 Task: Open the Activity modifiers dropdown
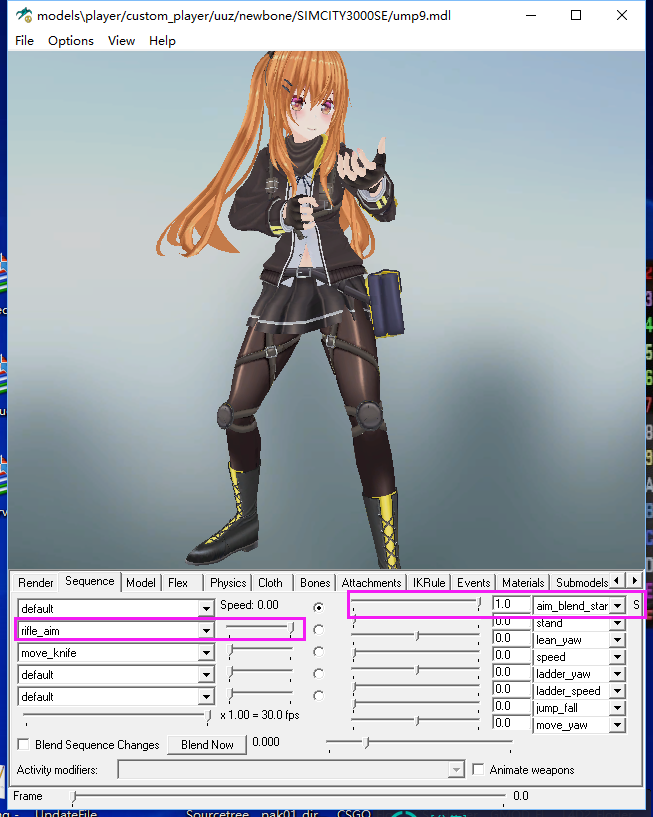[456, 770]
